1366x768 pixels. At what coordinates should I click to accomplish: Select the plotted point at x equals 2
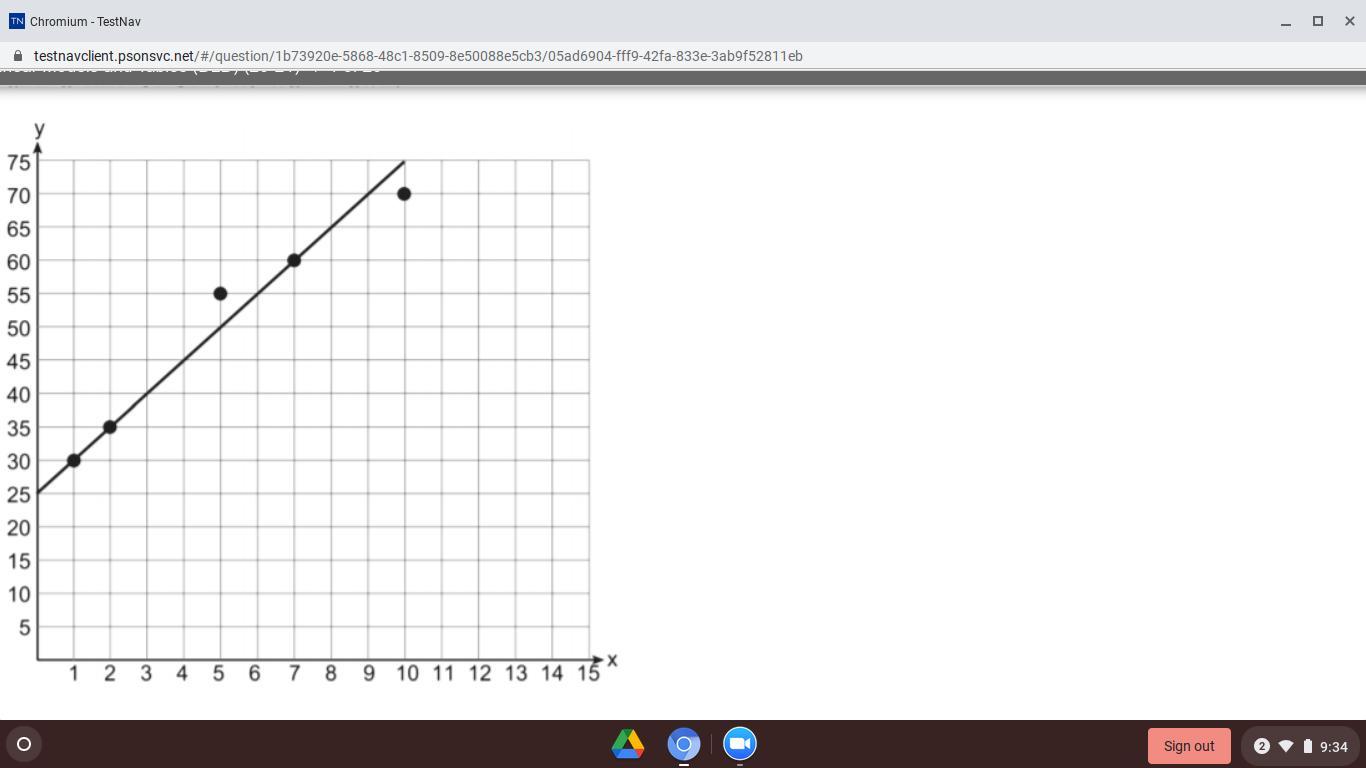(110, 427)
